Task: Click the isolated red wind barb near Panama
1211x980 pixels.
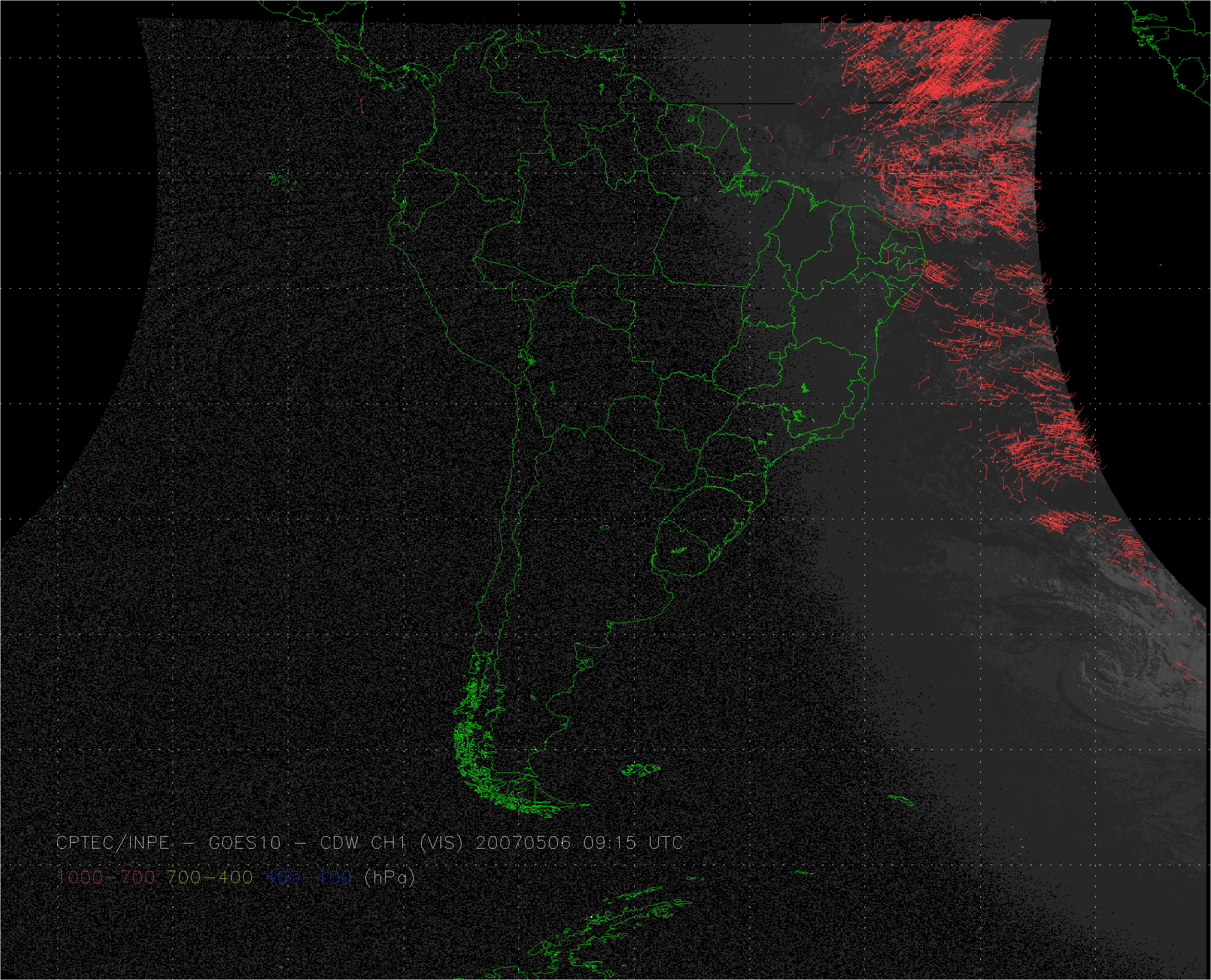Action: [361, 104]
